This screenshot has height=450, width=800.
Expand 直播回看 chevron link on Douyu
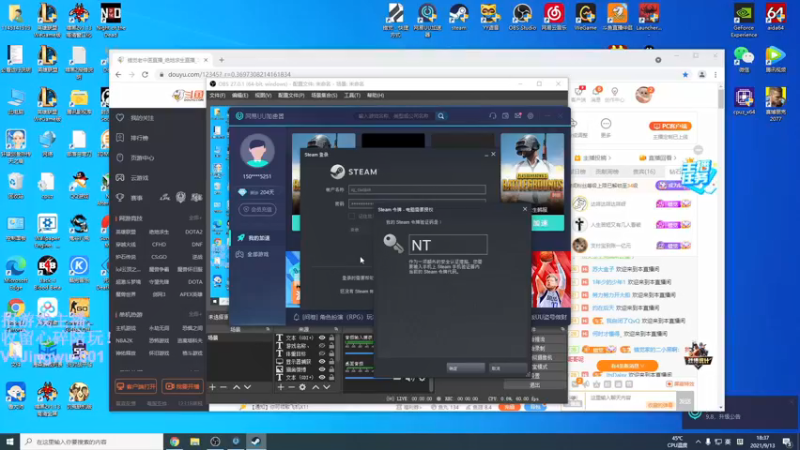coord(658,158)
